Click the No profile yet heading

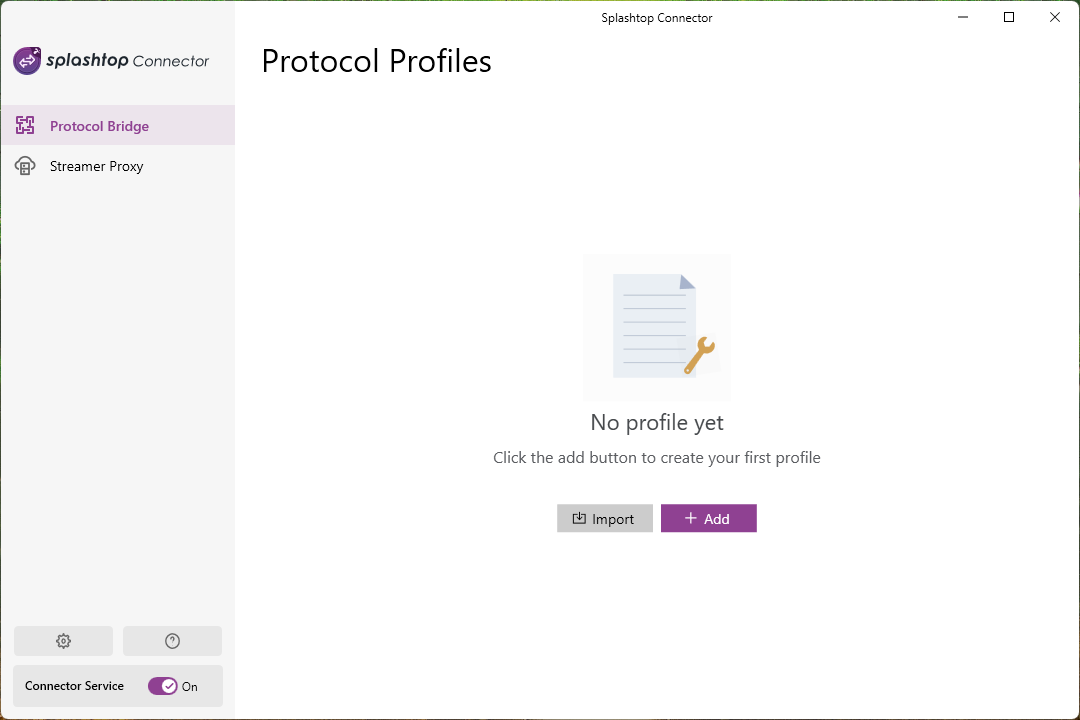pos(656,422)
